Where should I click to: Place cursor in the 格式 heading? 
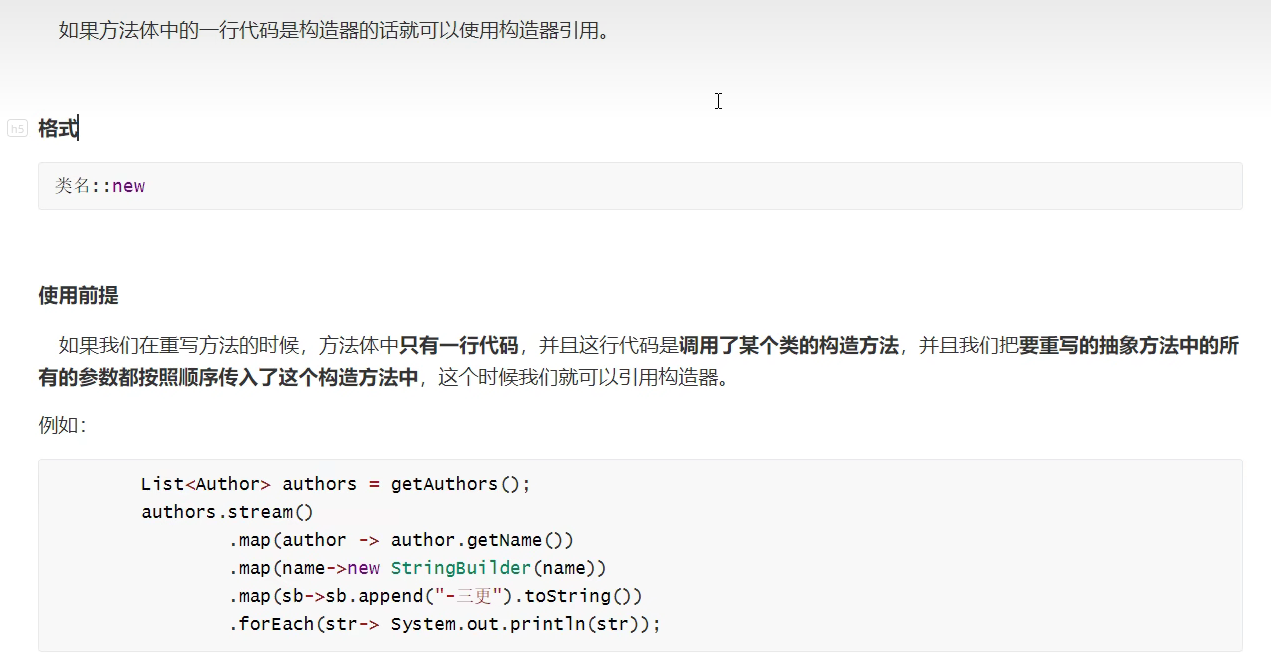pyautogui.click(x=57, y=128)
